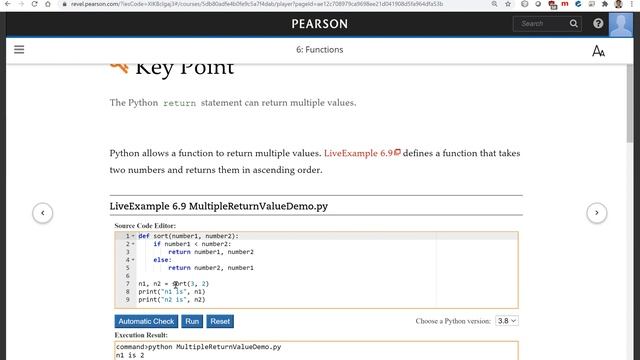Open the Python version dropdown
This screenshot has width=640, height=360.
tap(507, 321)
